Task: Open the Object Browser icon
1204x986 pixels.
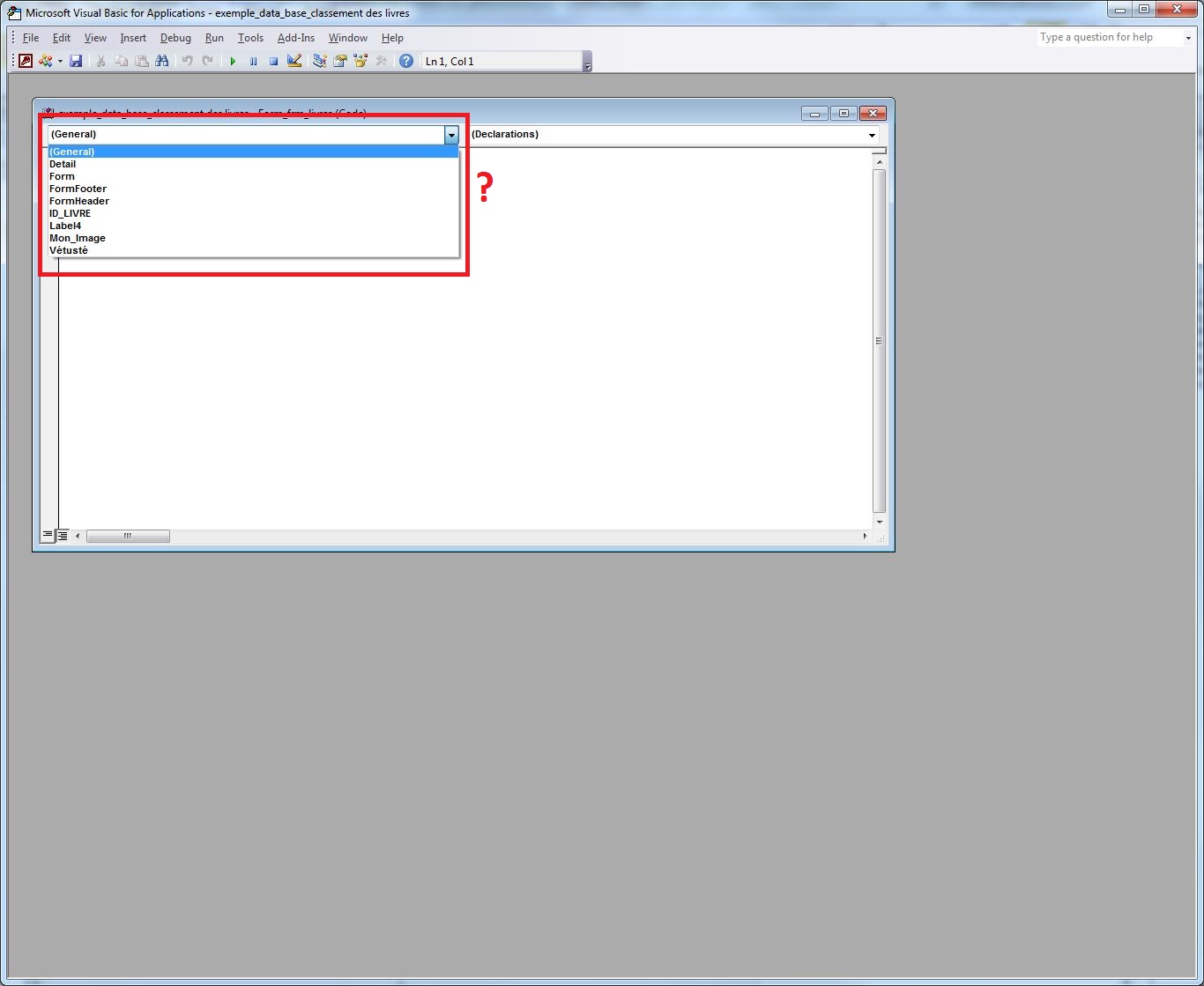Action: coord(360,61)
